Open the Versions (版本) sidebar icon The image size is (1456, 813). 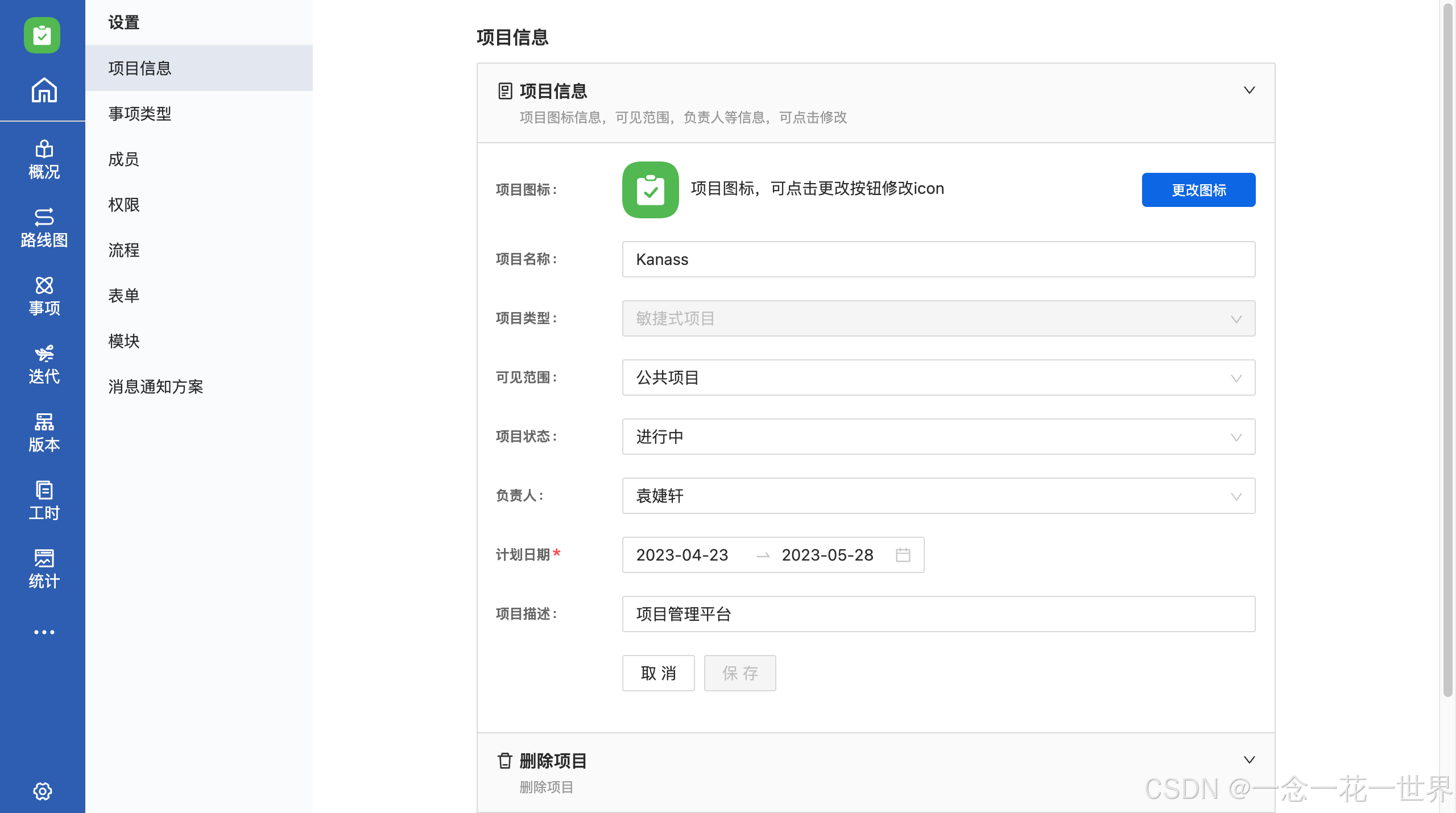tap(44, 433)
